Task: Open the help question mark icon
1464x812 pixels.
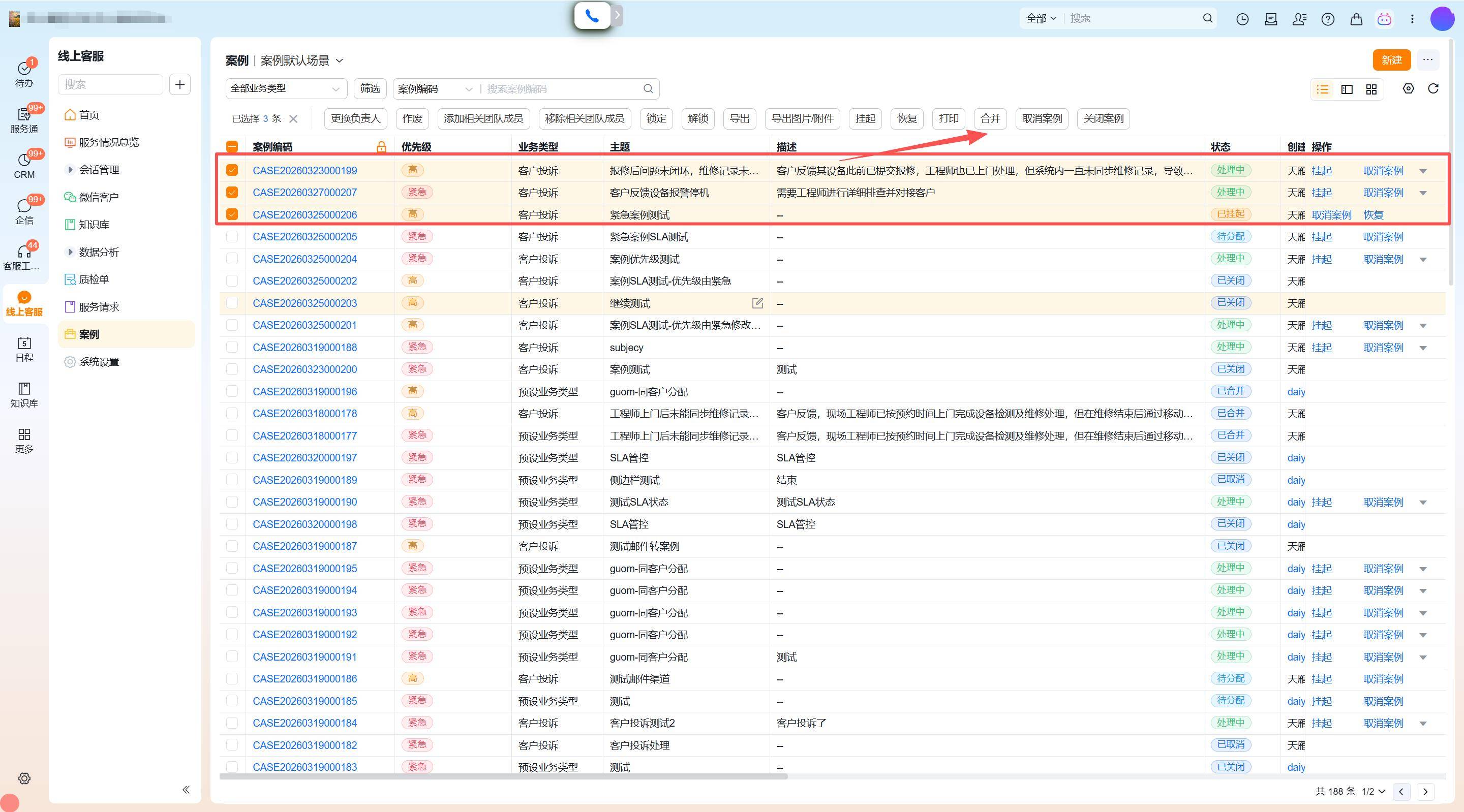Action: pyautogui.click(x=1328, y=19)
